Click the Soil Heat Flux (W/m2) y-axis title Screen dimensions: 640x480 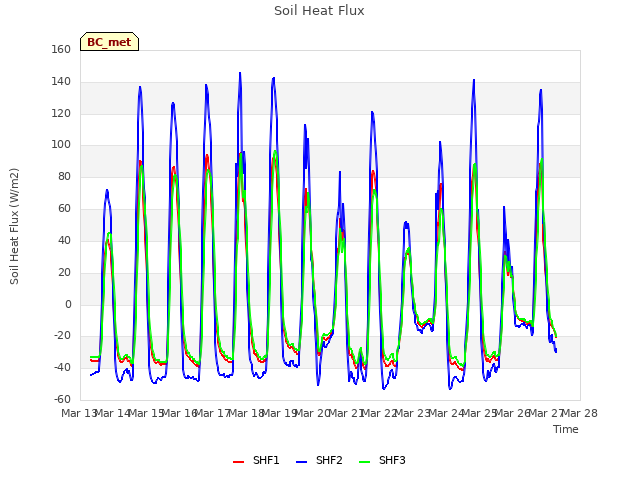click(x=14, y=226)
